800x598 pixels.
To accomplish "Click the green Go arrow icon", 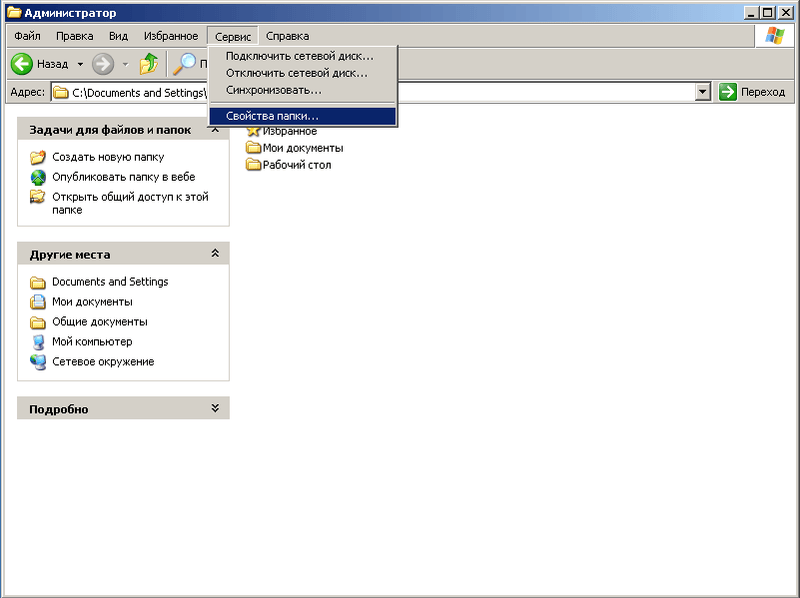I will coord(728,92).
